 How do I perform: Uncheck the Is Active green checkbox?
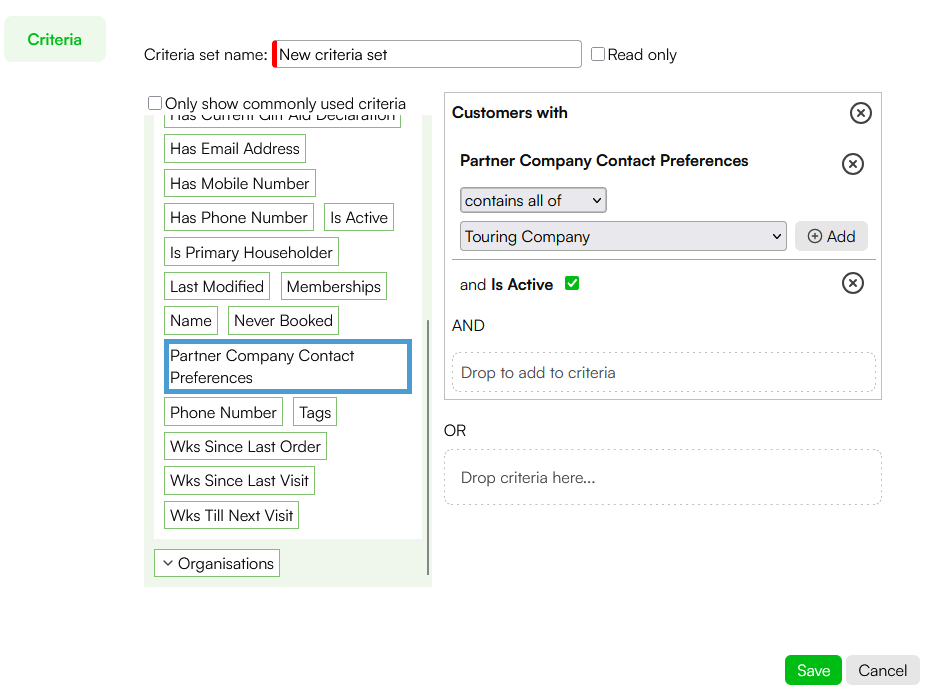click(572, 283)
